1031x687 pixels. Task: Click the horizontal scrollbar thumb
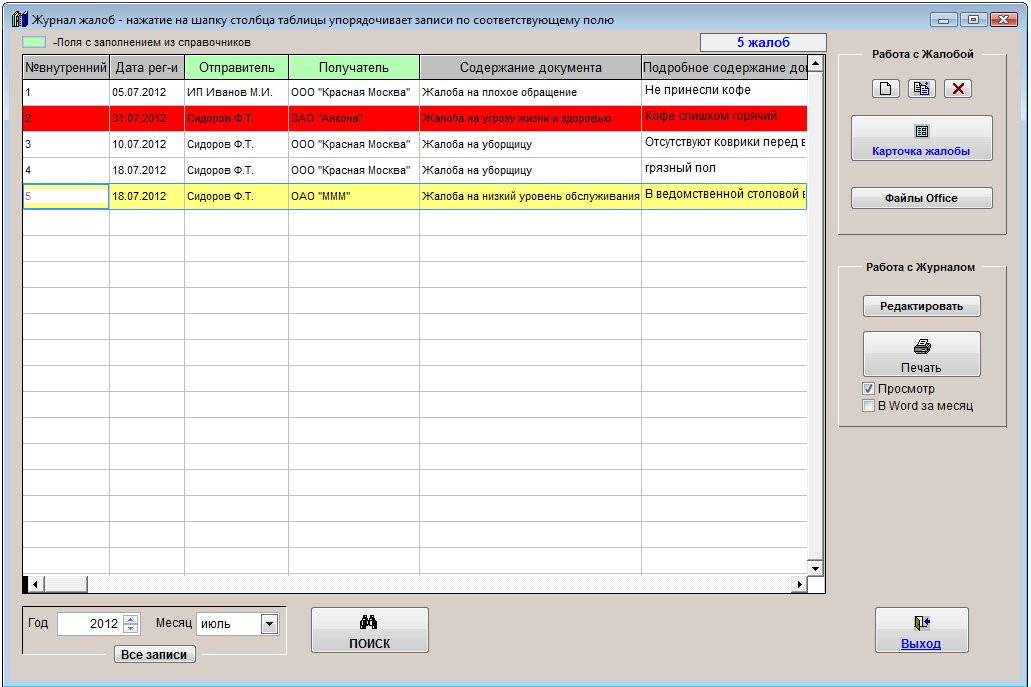coord(66,584)
